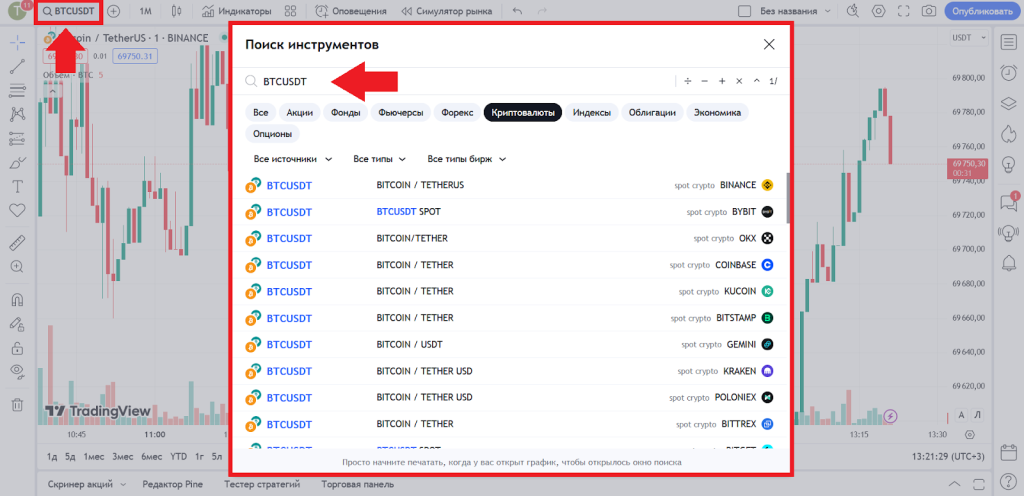
Task: Open the Индикаторы button
Action: [x=236, y=11]
